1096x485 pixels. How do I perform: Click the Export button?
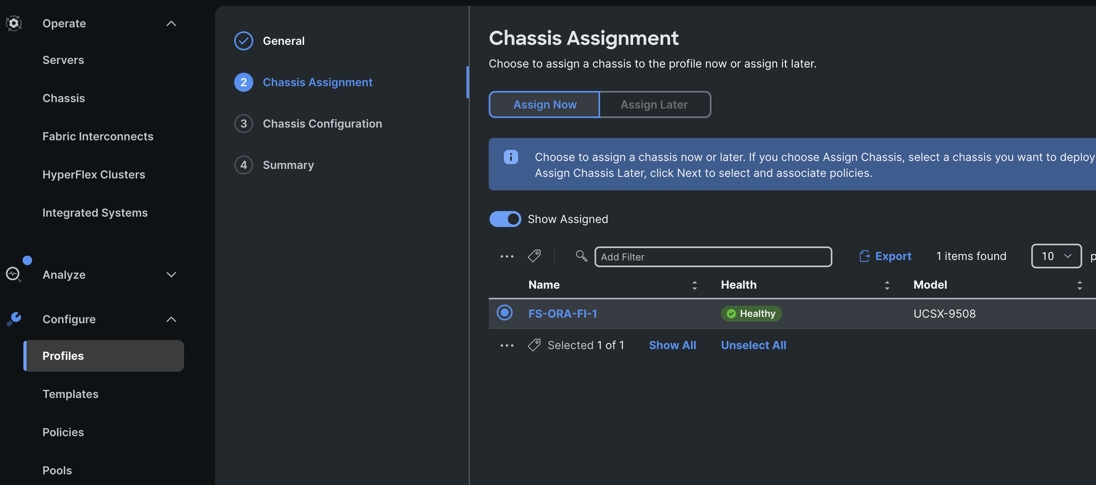(x=885, y=256)
